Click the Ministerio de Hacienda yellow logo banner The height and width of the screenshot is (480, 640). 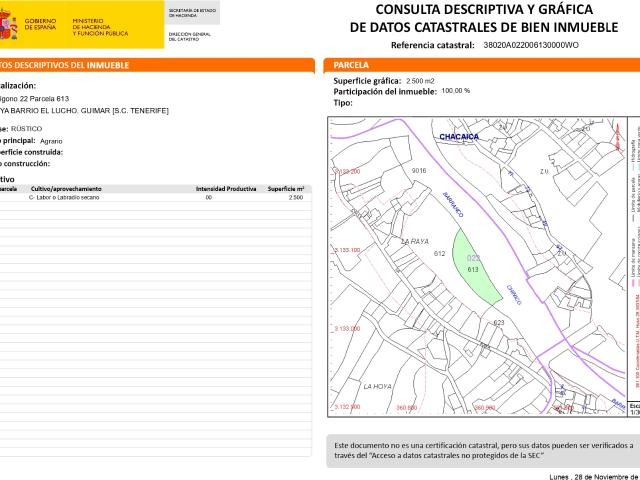(90, 27)
